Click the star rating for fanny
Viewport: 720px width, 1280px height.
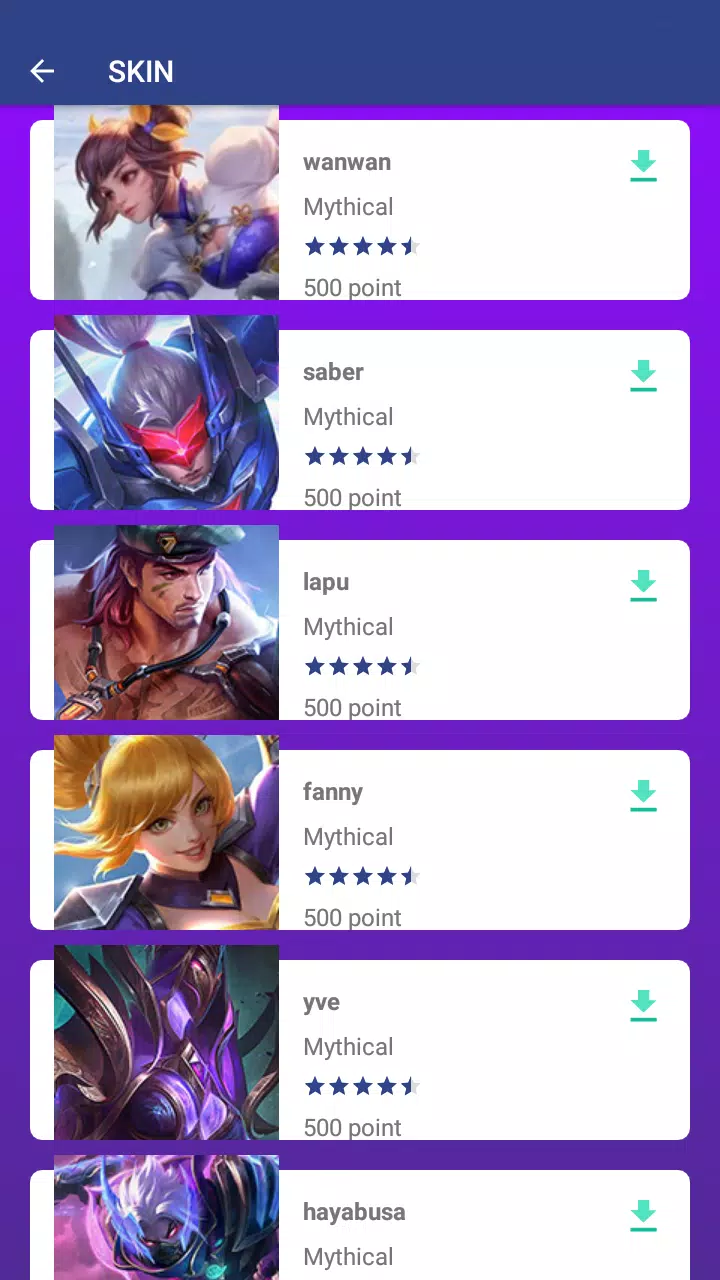tap(362, 876)
